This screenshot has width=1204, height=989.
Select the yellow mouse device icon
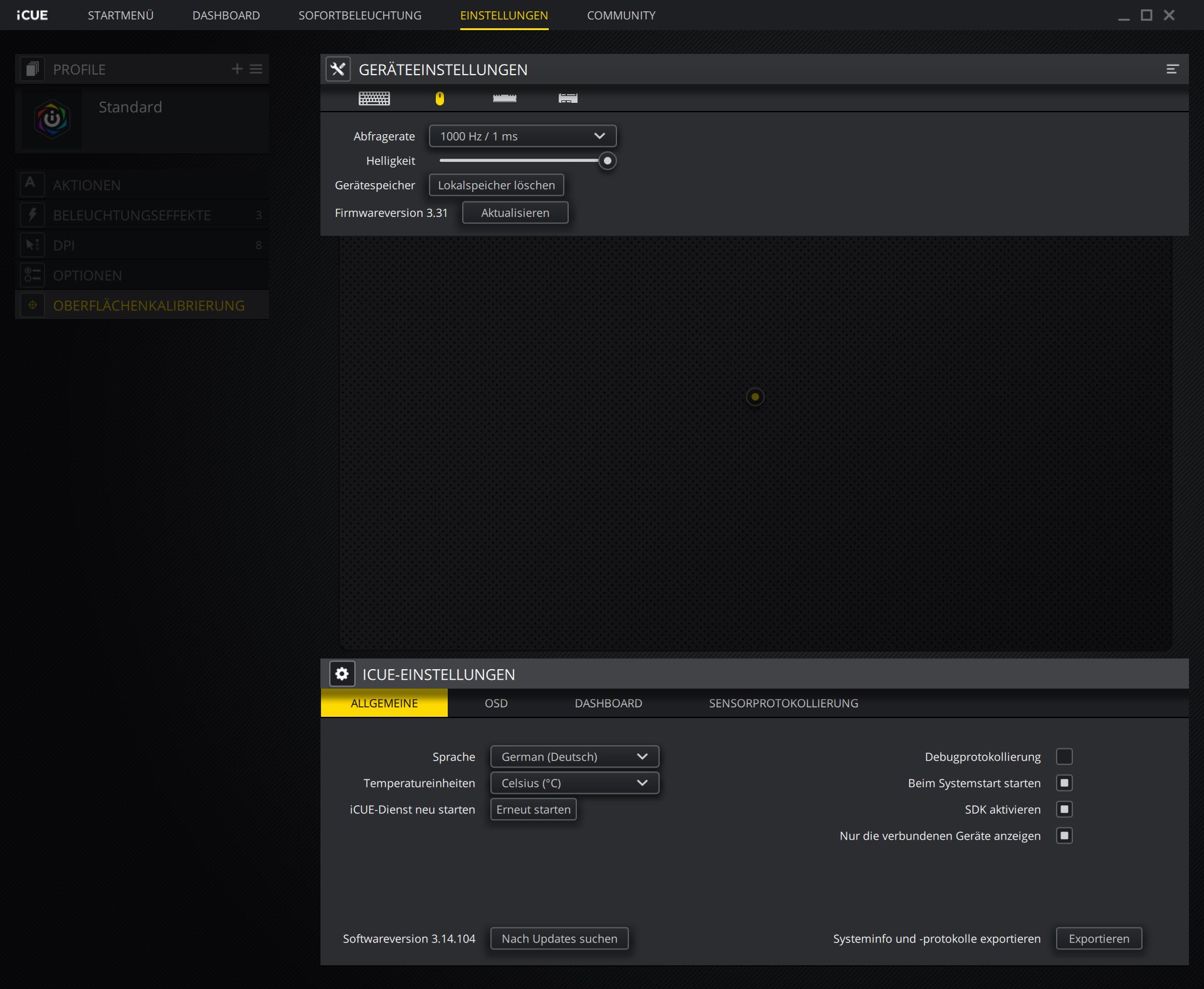440,98
